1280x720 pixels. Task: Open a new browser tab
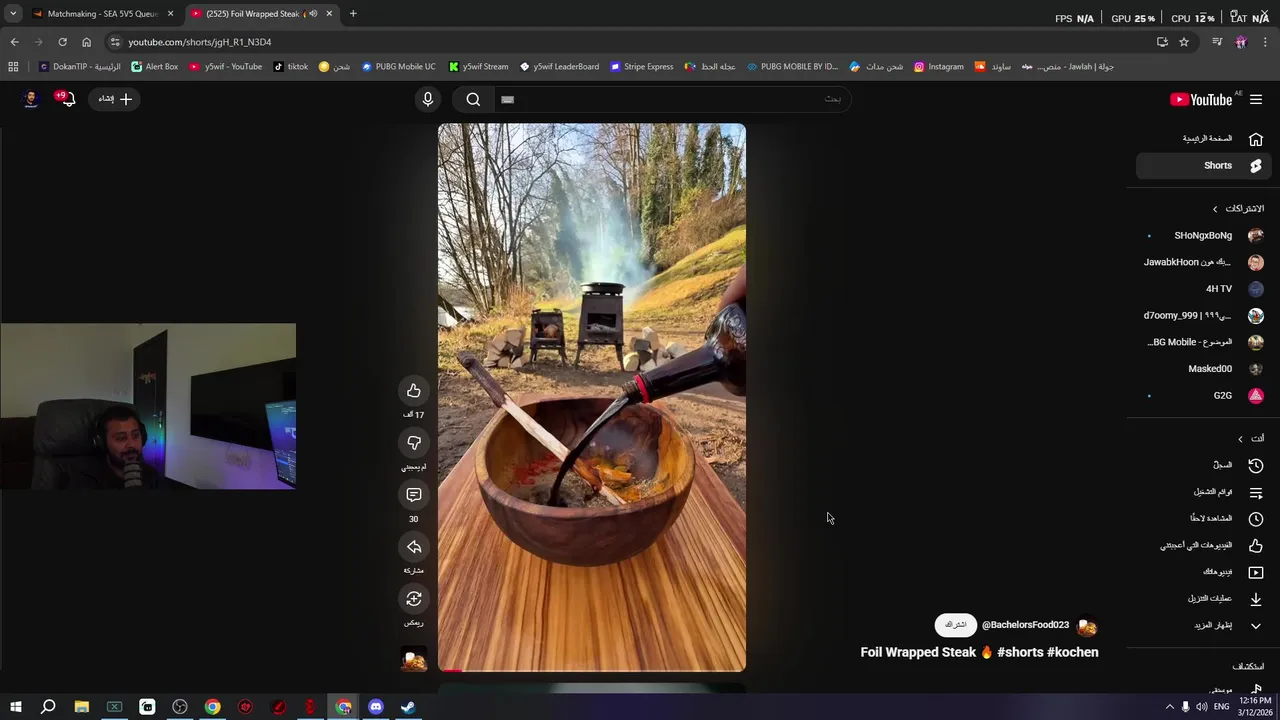click(353, 14)
